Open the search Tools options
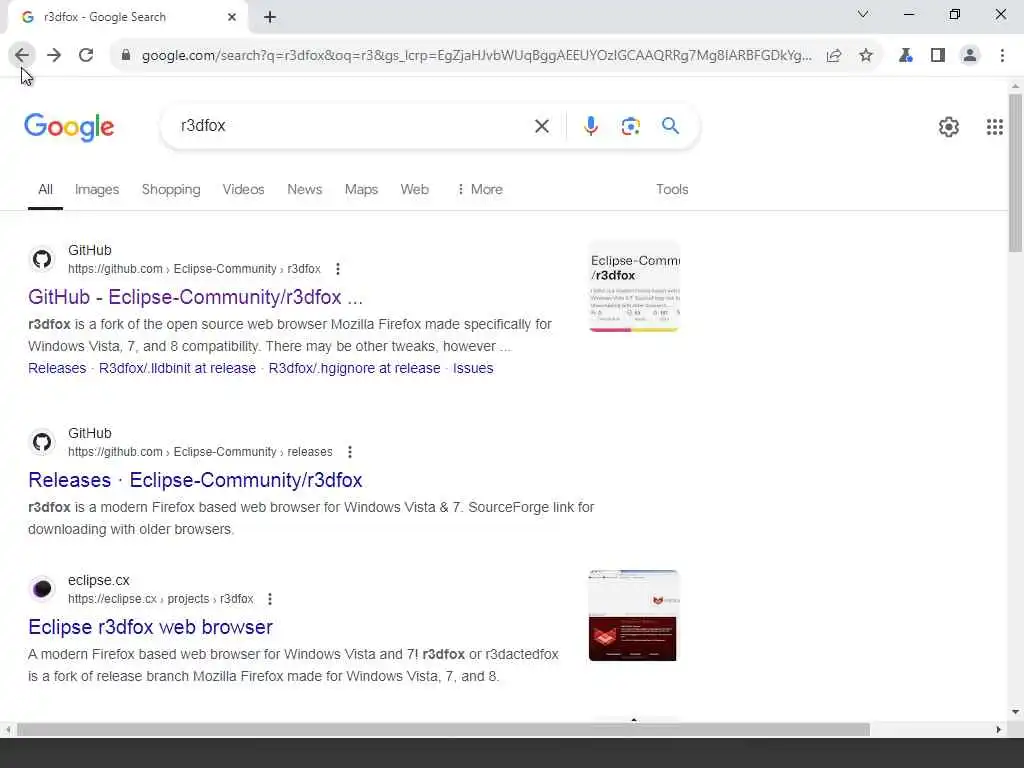1024x768 pixels. tap(672, 189)
